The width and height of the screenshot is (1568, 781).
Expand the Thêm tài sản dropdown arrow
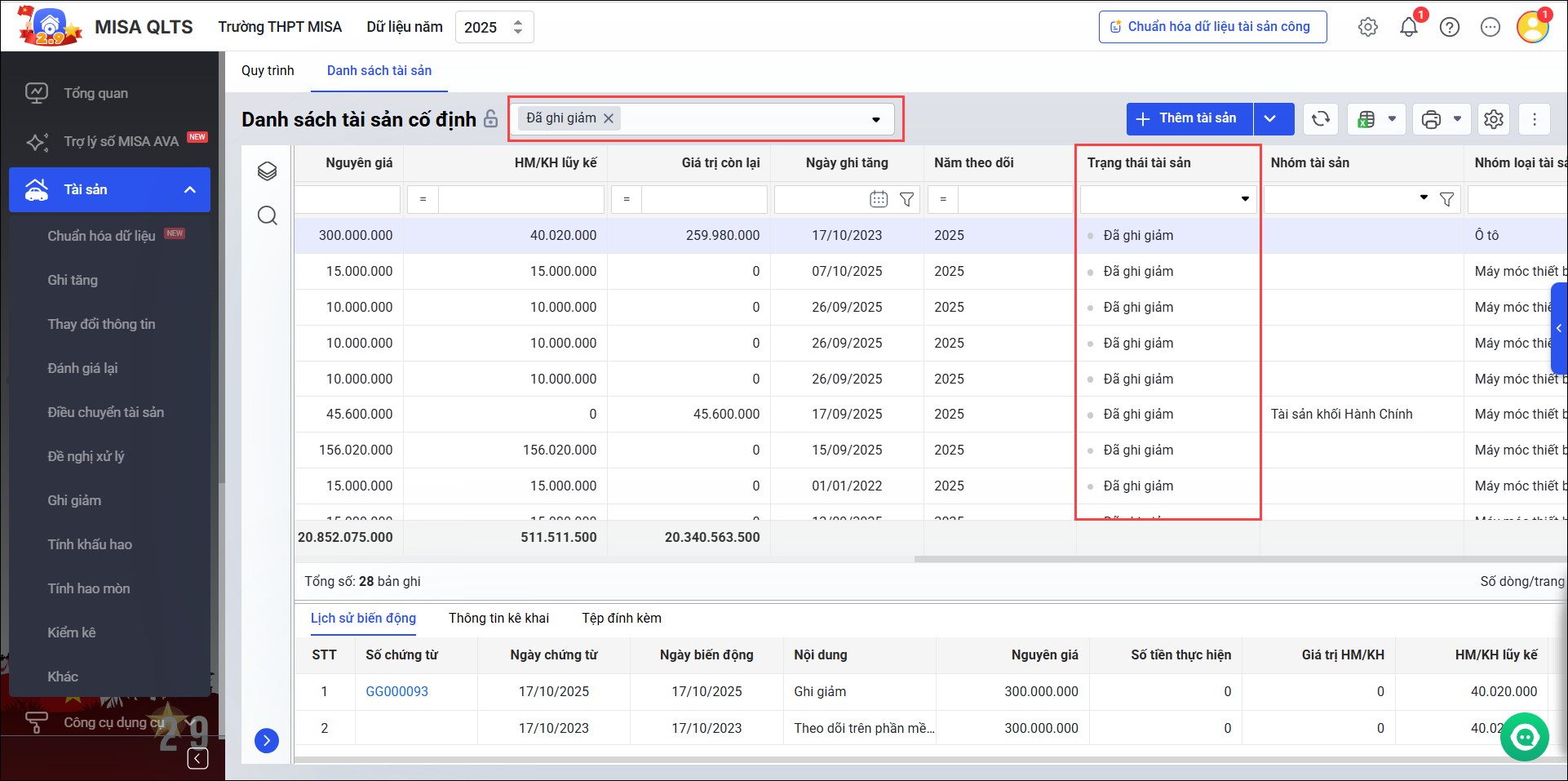1270,119
